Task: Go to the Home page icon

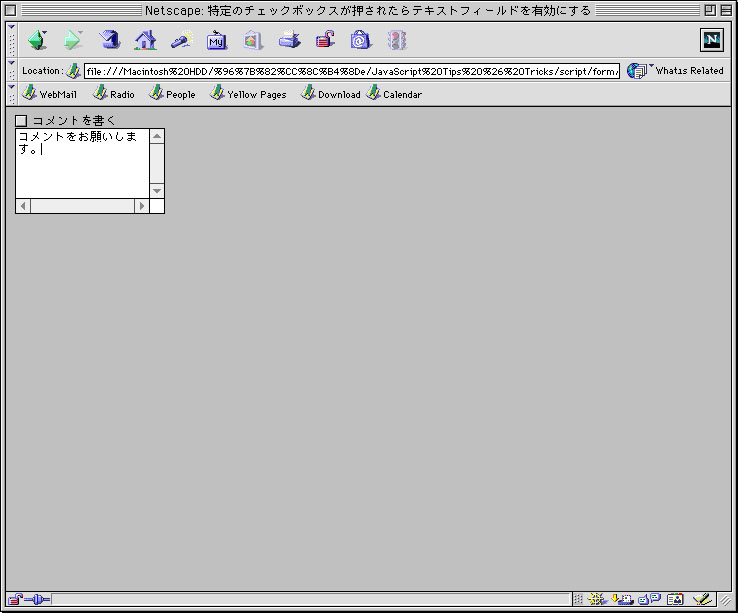Action: pos(145,40)
